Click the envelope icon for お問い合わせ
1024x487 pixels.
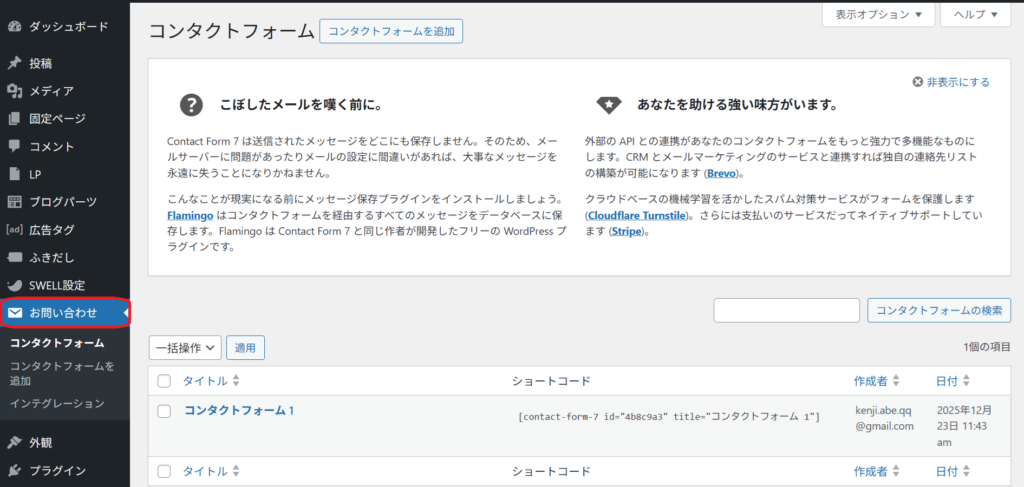(x=15, y=313)
